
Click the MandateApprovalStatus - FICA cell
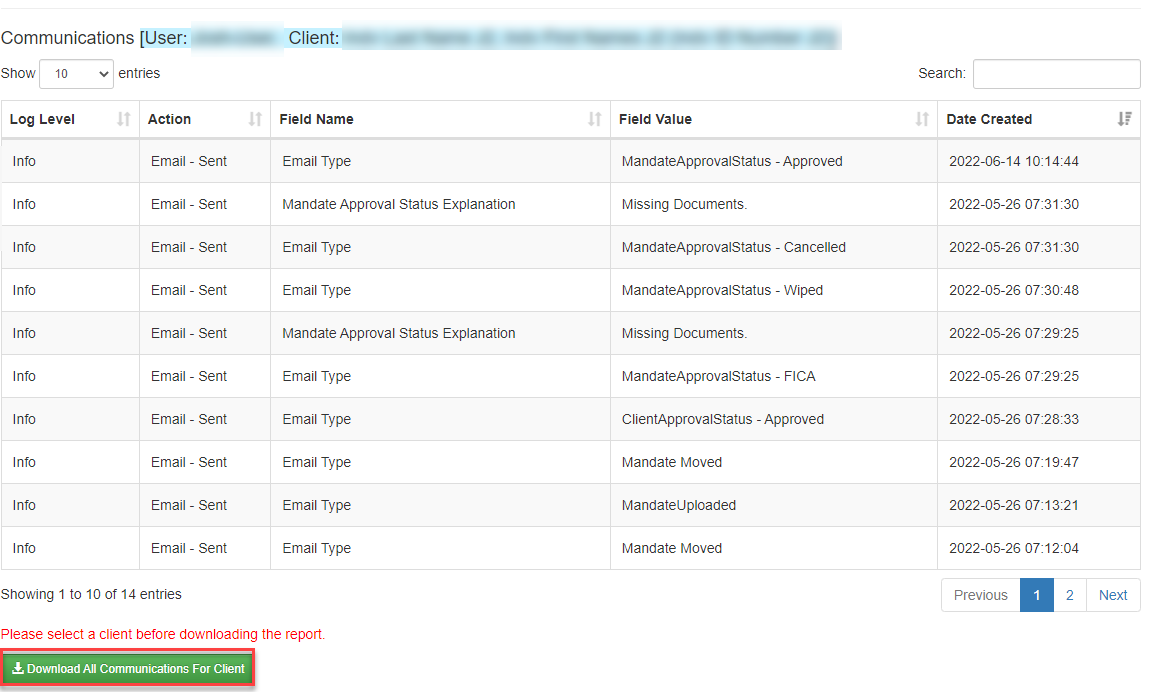tap(718, 376)
